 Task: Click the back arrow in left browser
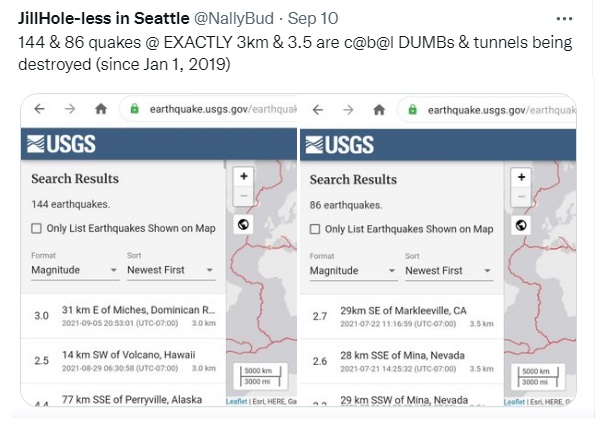point(40,109)
